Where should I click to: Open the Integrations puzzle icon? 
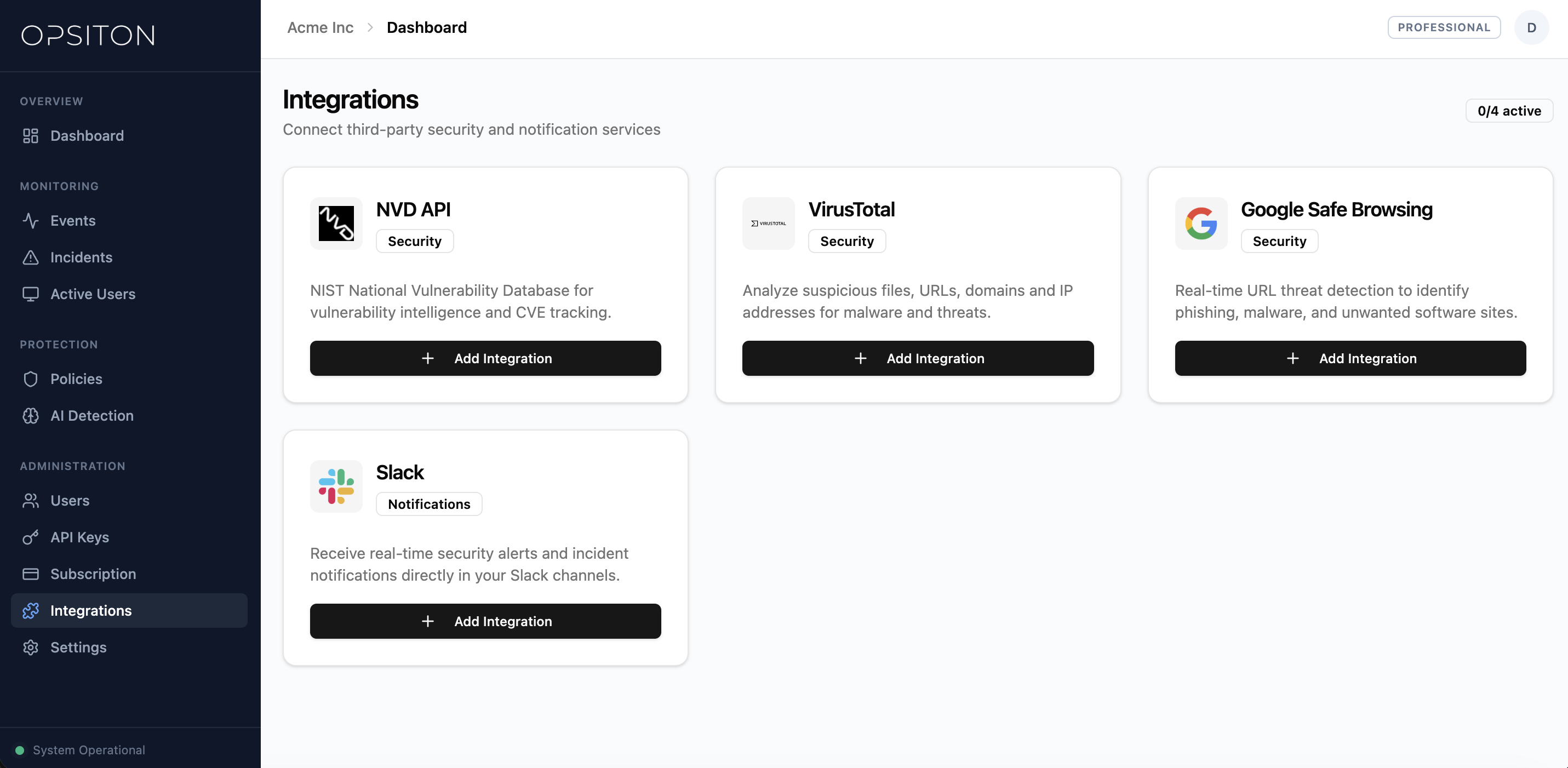[31, 610]
